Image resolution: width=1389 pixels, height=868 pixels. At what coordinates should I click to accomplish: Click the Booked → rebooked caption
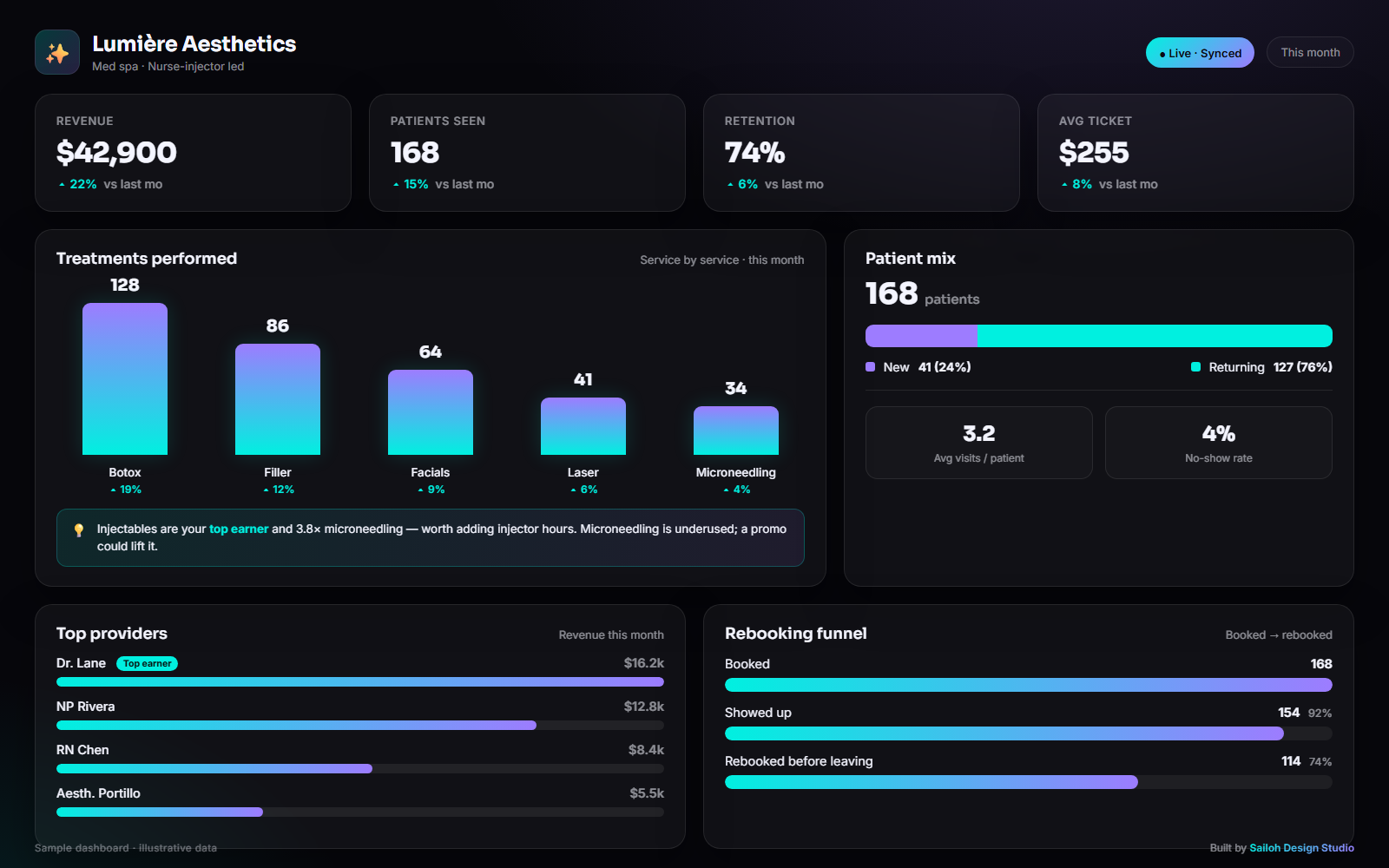pos(1279,635)
